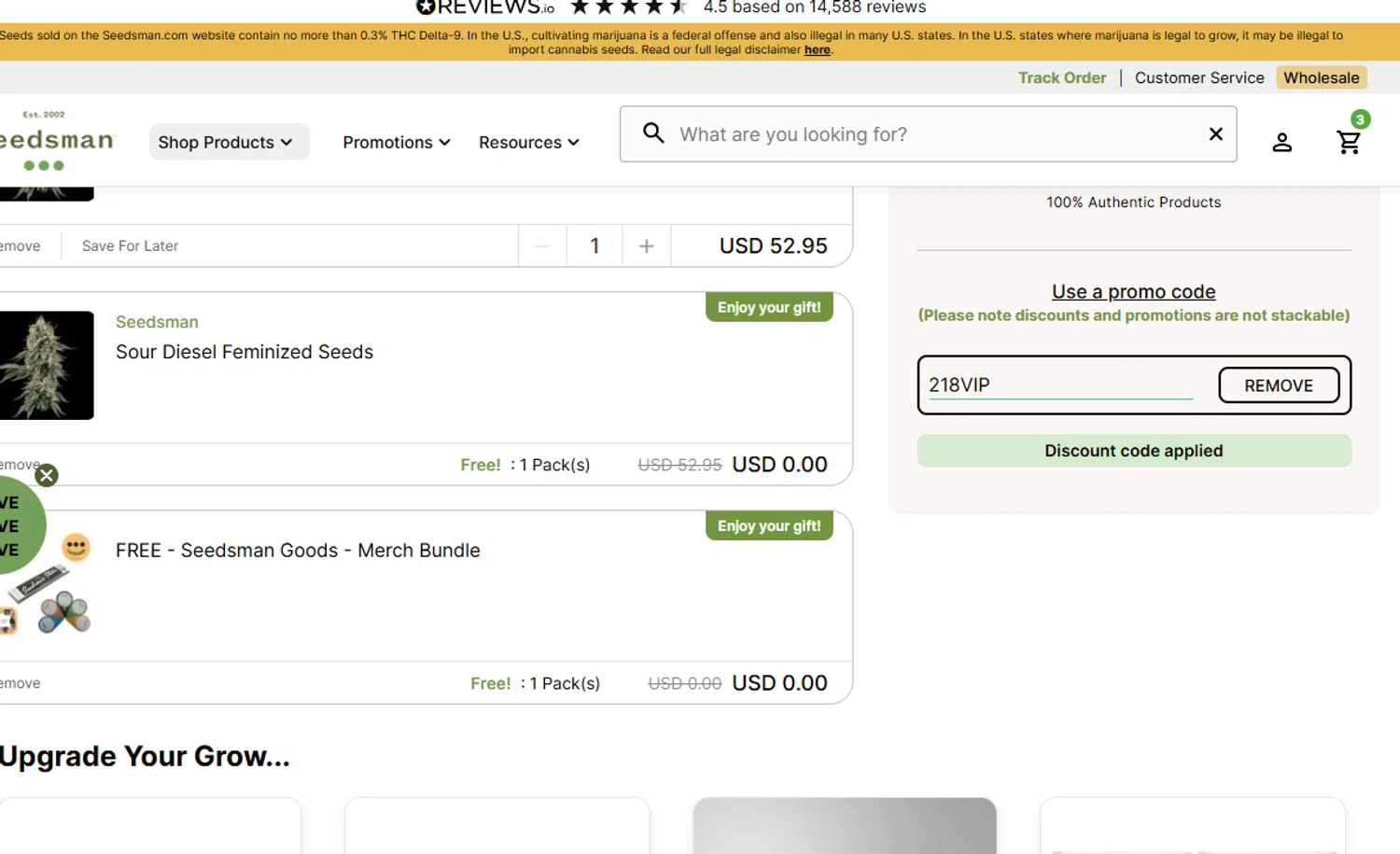Decrease quantity with the minus button
This screenshot has height=854, width=1400.
click(542, 246)
